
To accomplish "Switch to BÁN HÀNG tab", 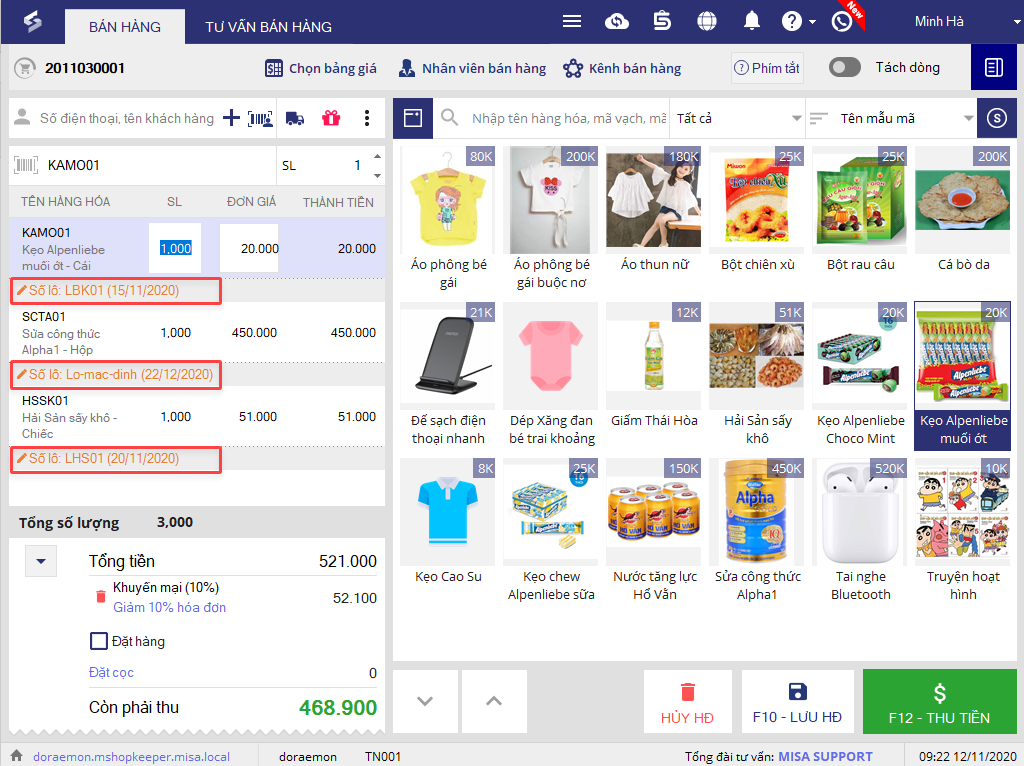I will 125,27.
